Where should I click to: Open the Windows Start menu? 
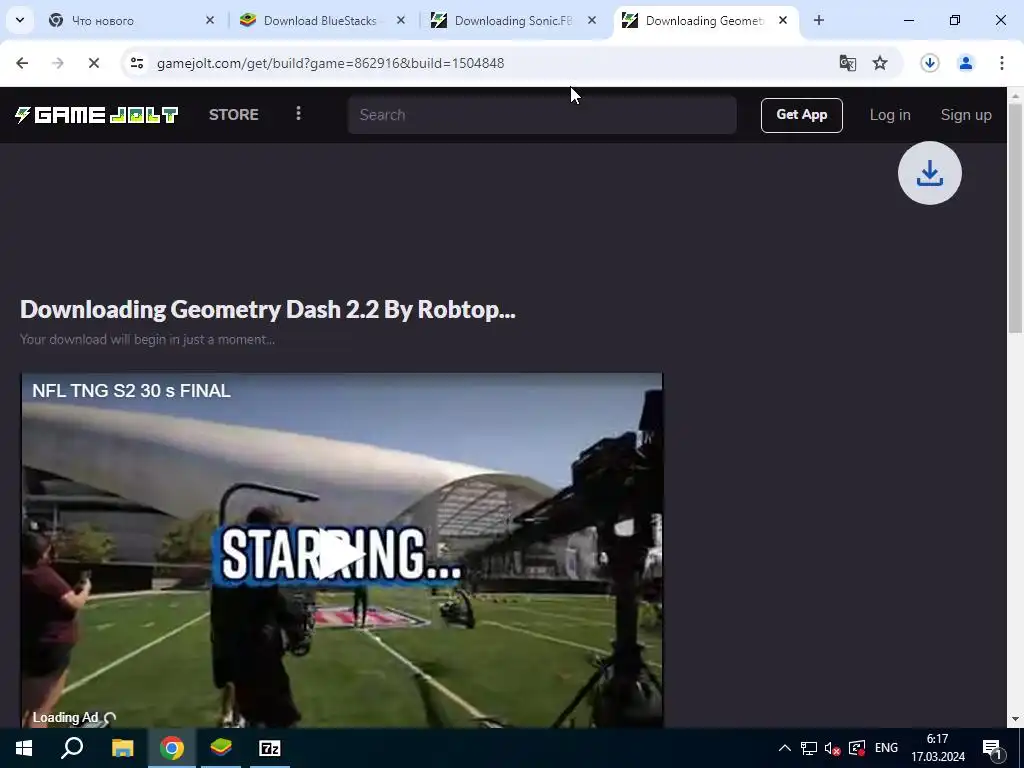coord(24,748)
